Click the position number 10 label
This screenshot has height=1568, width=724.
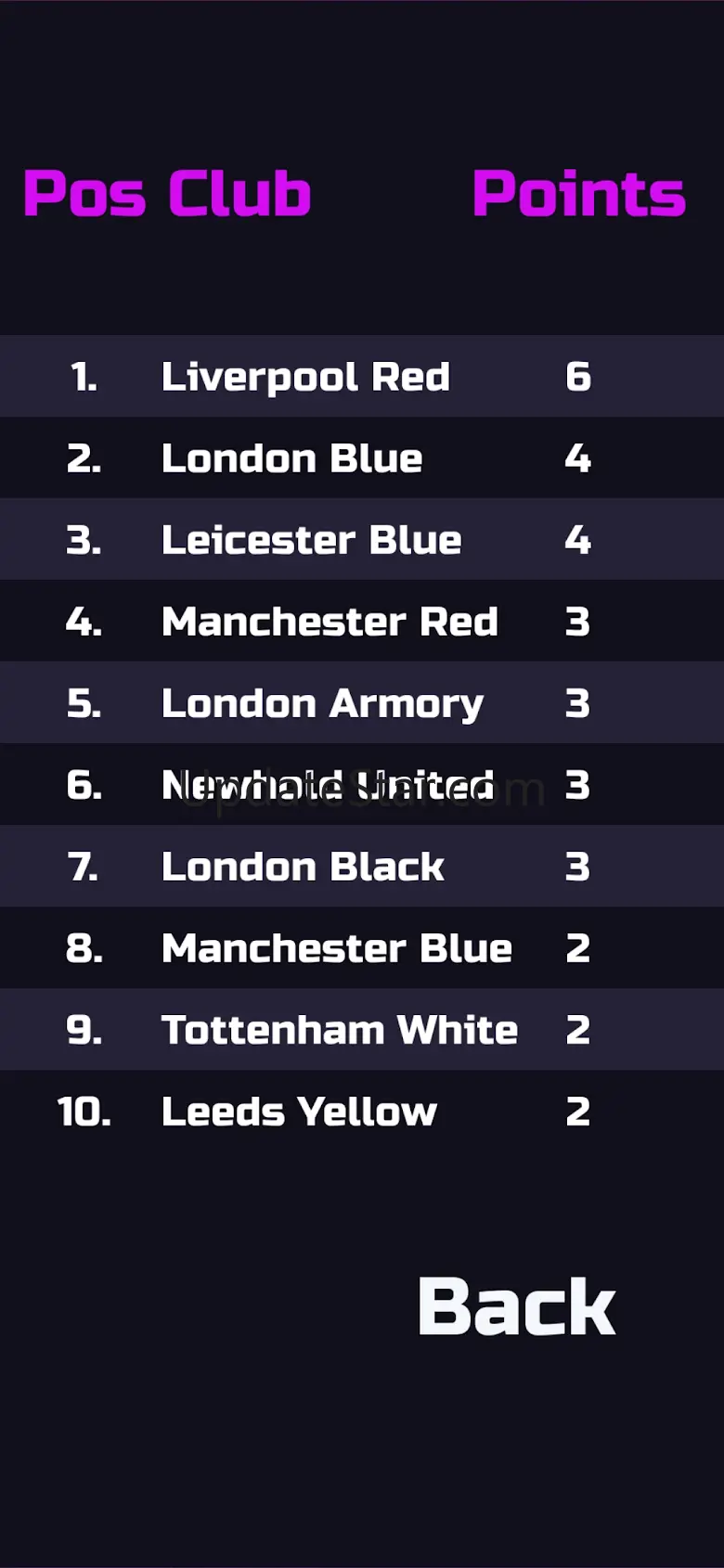tap(84, 1112)
